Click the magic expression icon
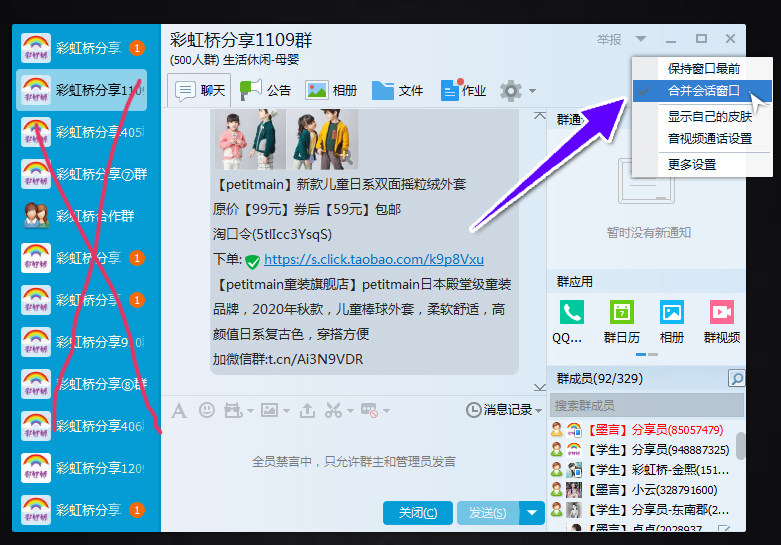Image resolution: width=781 pixels, height=545 pixels. point(233,410)
